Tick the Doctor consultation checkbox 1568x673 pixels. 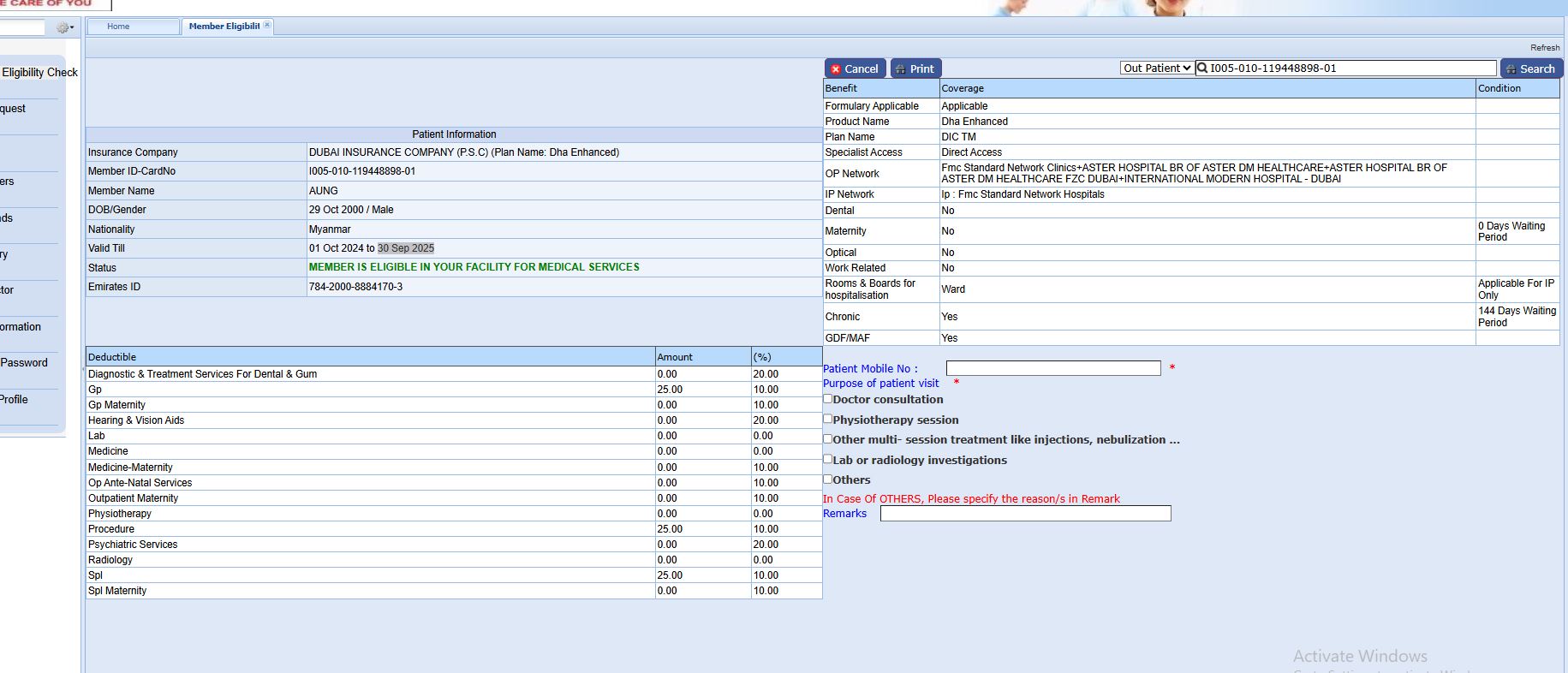click(828, 399)
